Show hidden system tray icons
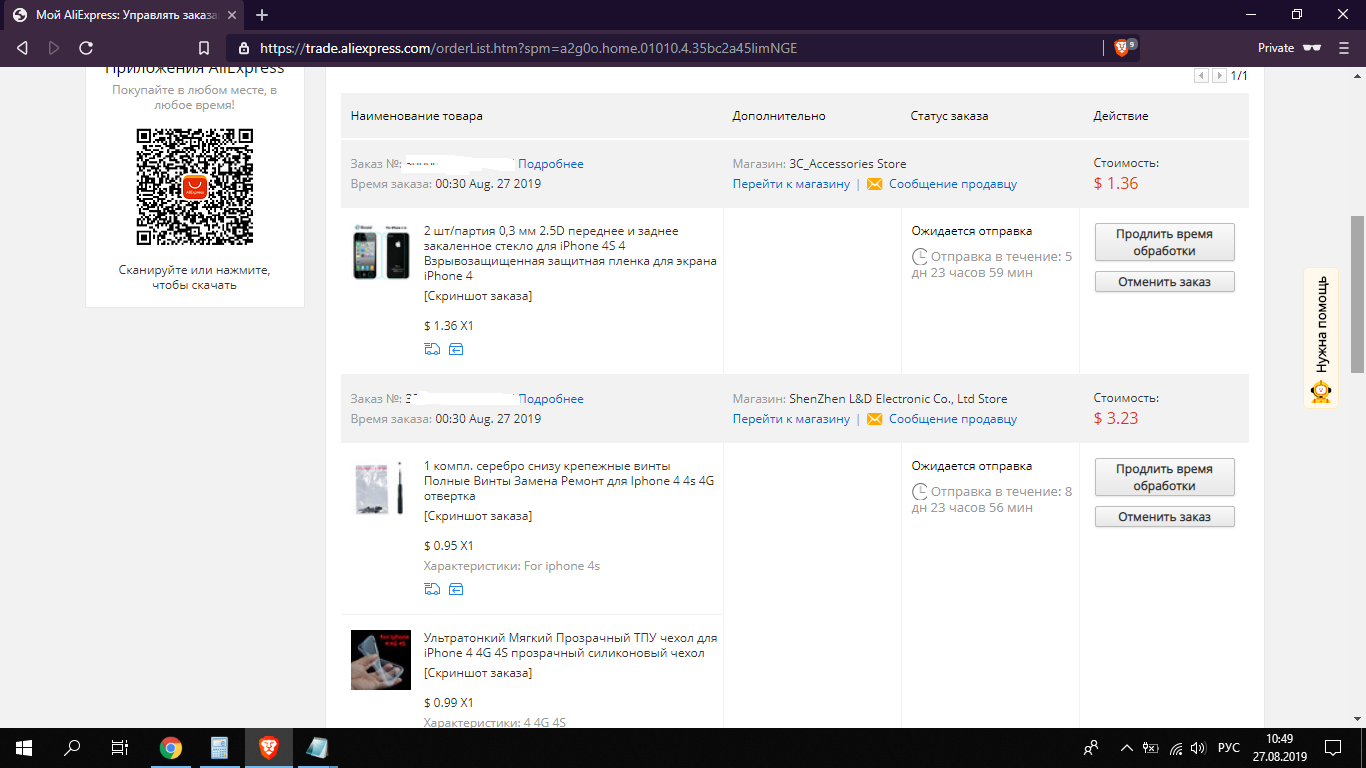Viewport: 1366px width, 768px height. [x=1127, y=747]
